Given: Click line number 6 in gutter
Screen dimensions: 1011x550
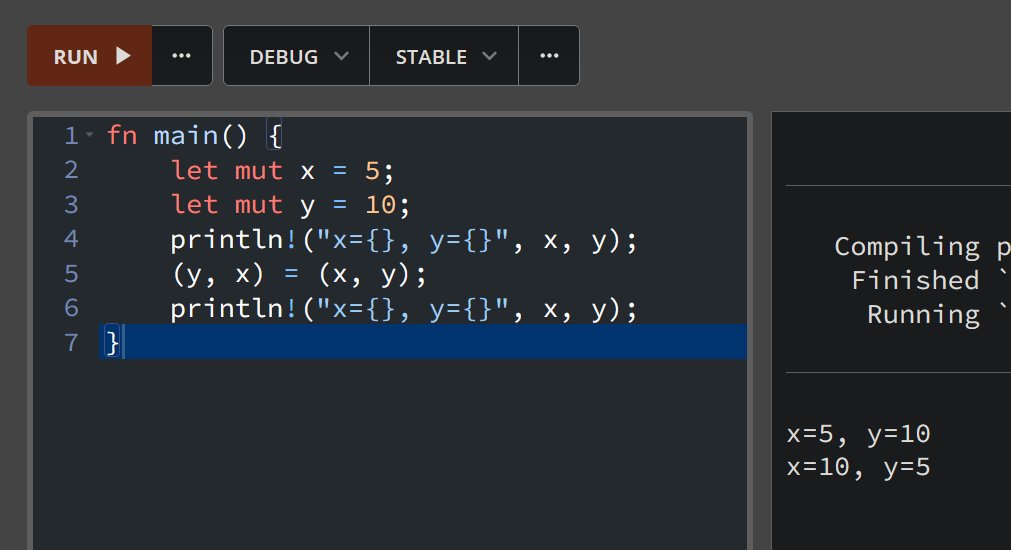Looking at the screenshot, I should 71,308.
